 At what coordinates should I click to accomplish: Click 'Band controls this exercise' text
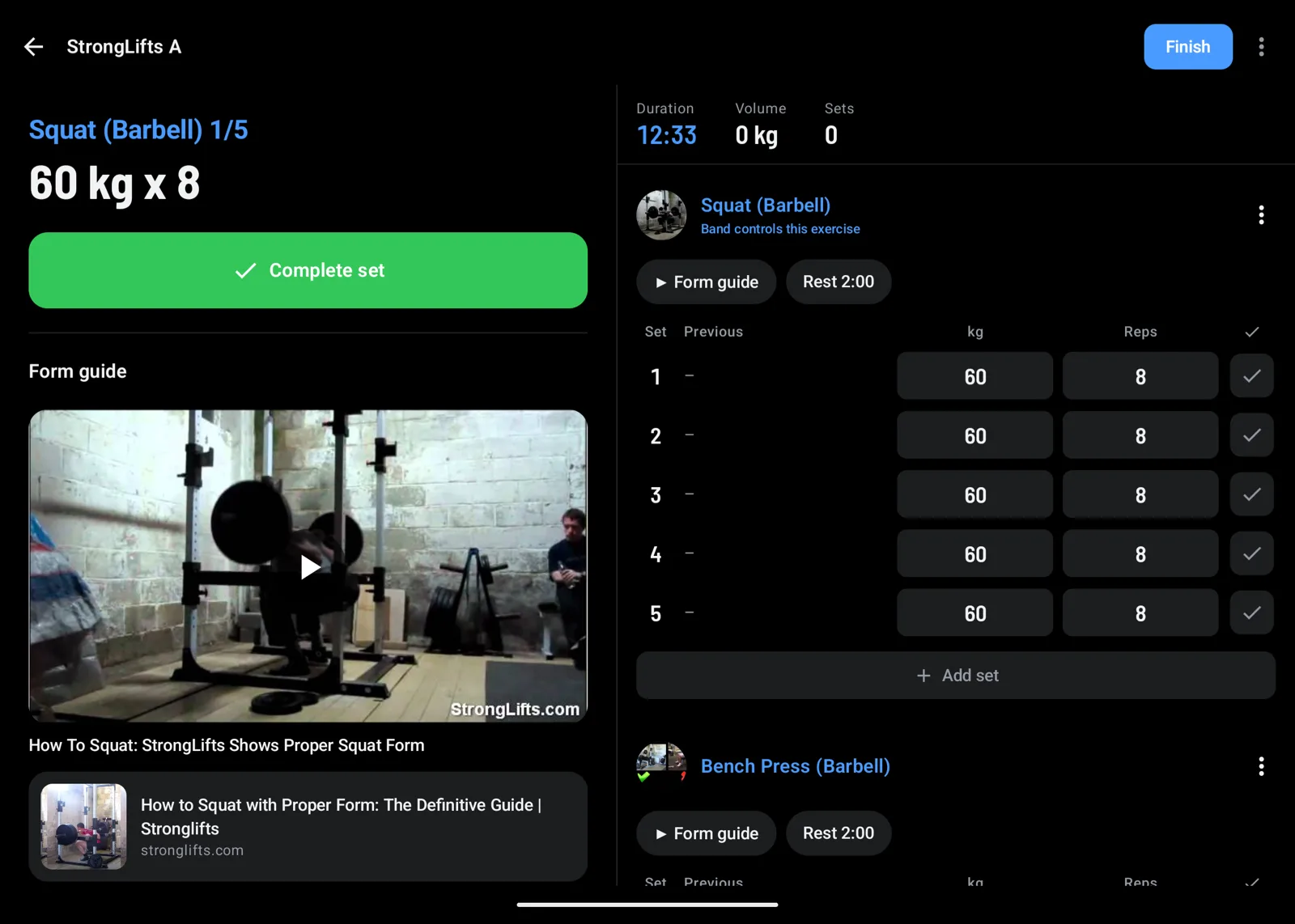coord(780,229)
